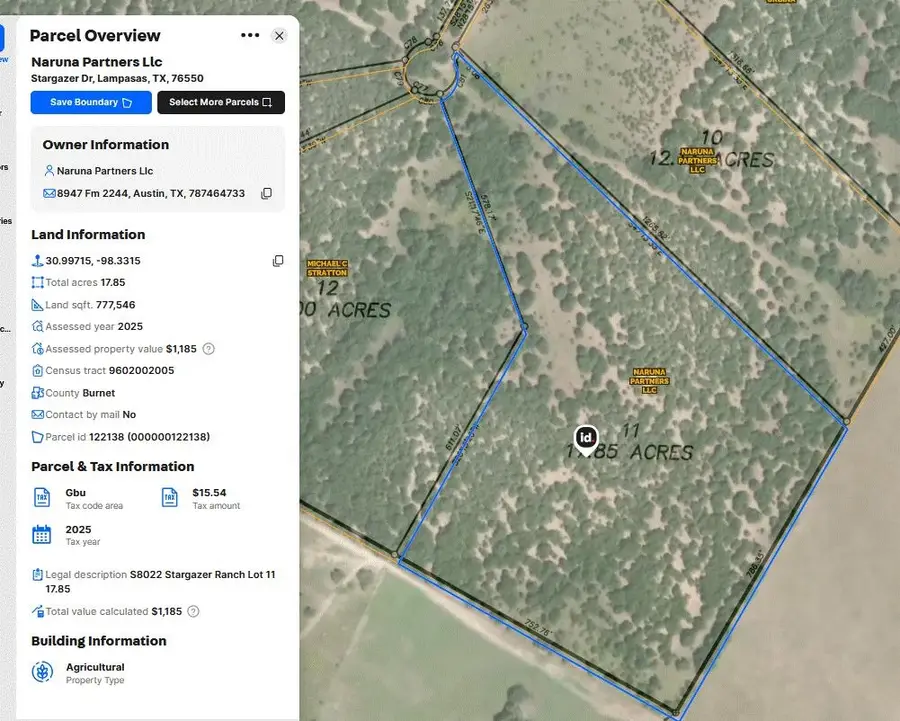Click the Agricultural property type icon
The image size is (900, 721).
click(x=41, y=672)
